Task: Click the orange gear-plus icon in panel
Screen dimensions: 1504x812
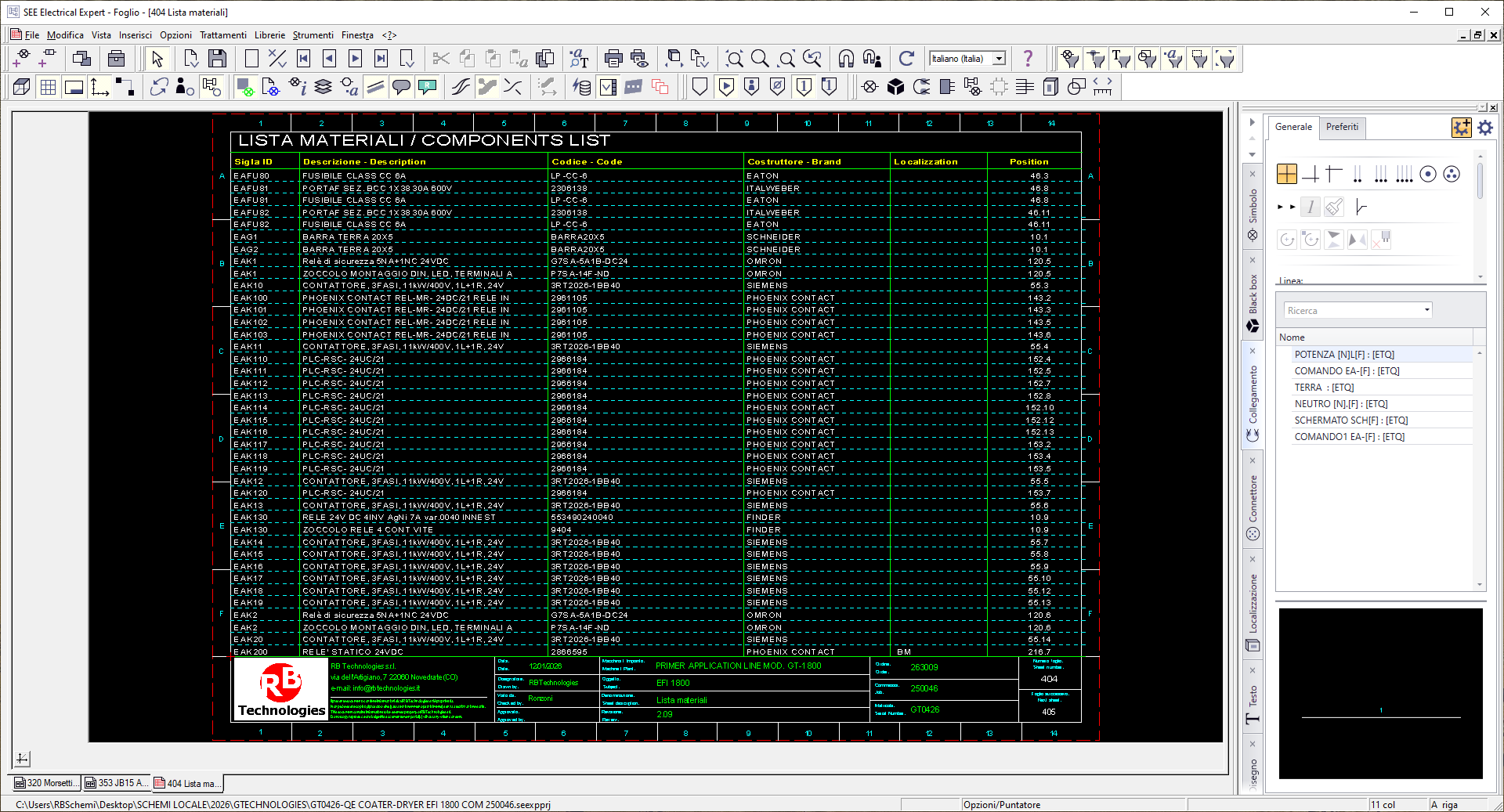Action: (1461, 127)
